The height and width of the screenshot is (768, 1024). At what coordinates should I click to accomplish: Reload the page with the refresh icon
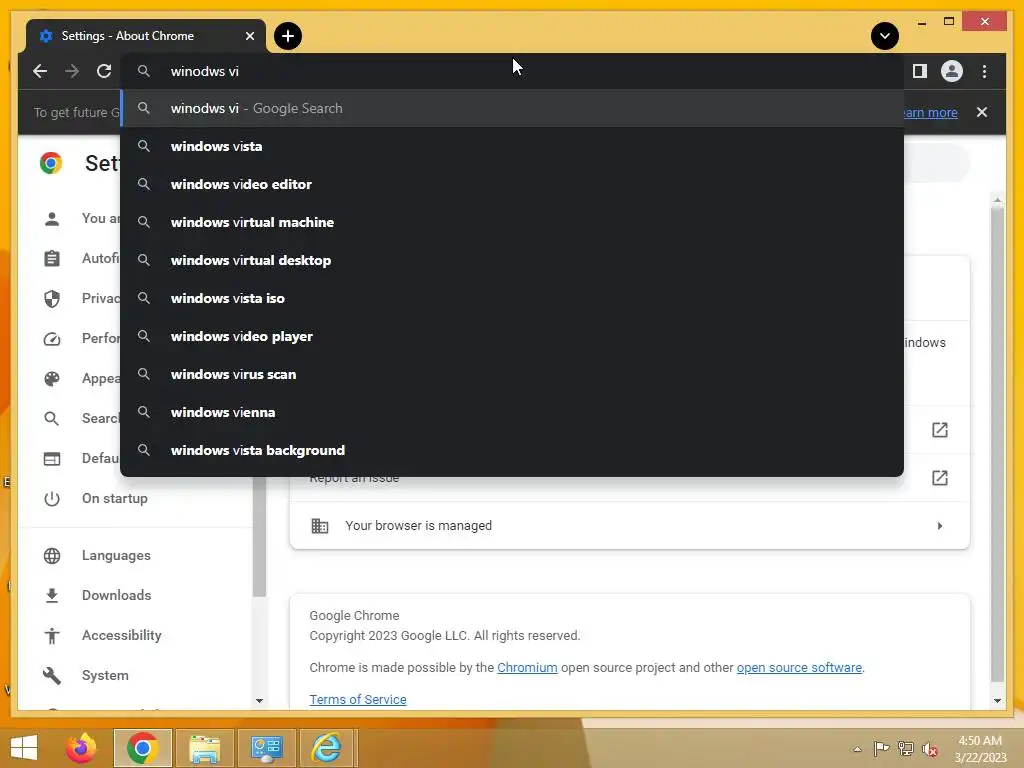click(104, 71)
